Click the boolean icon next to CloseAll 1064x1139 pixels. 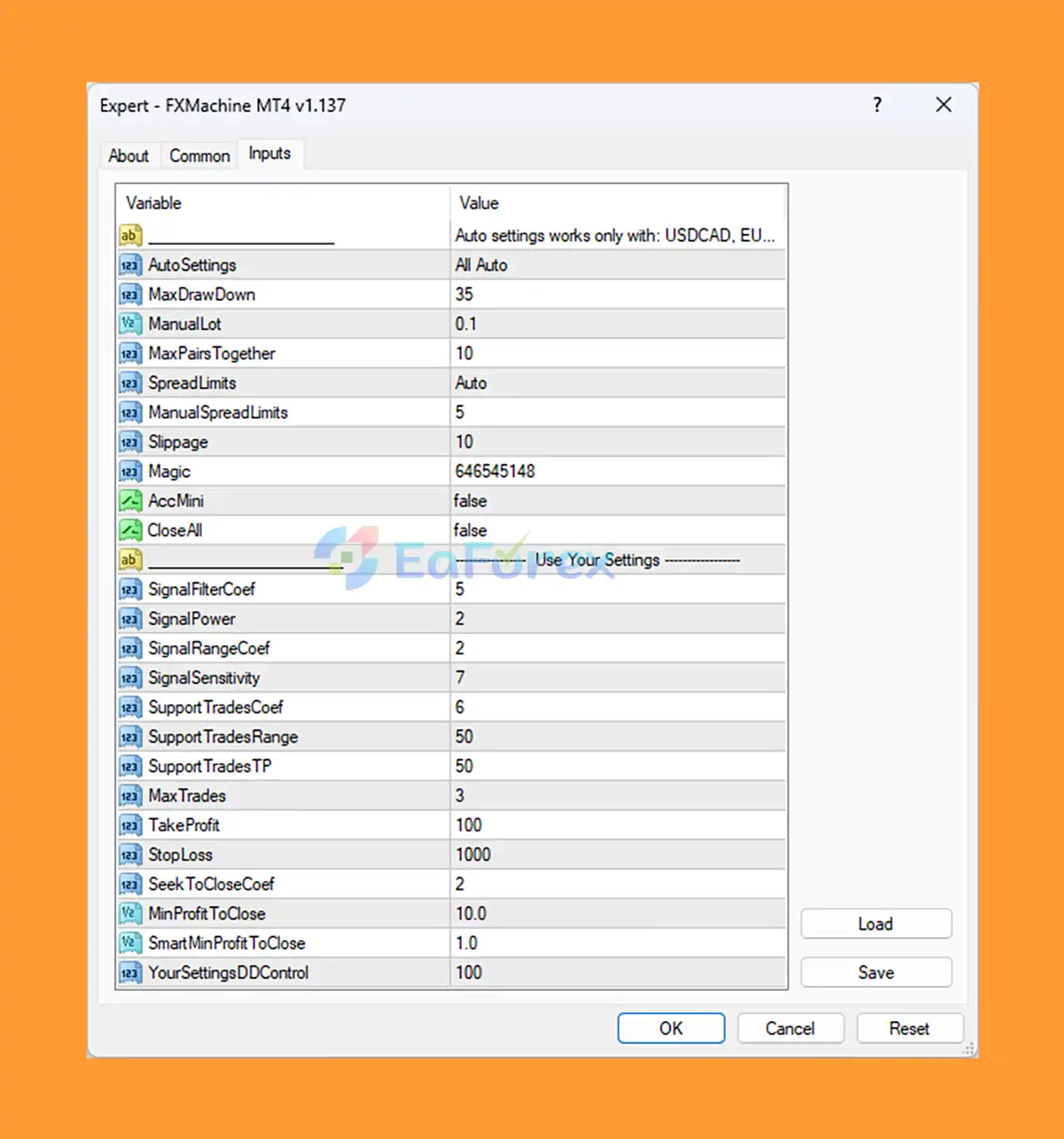[x=131, y=530]
